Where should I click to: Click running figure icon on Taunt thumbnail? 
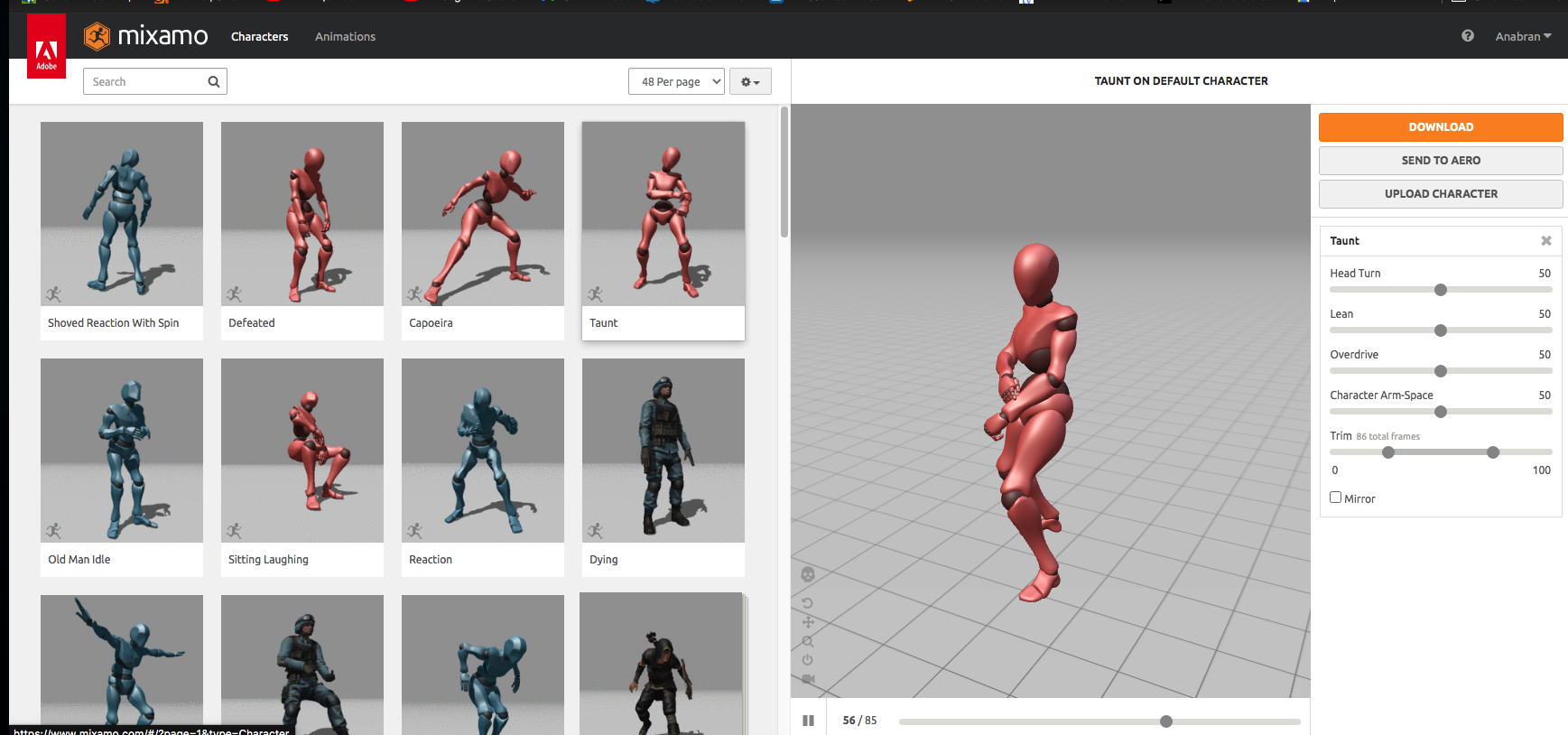595,294
